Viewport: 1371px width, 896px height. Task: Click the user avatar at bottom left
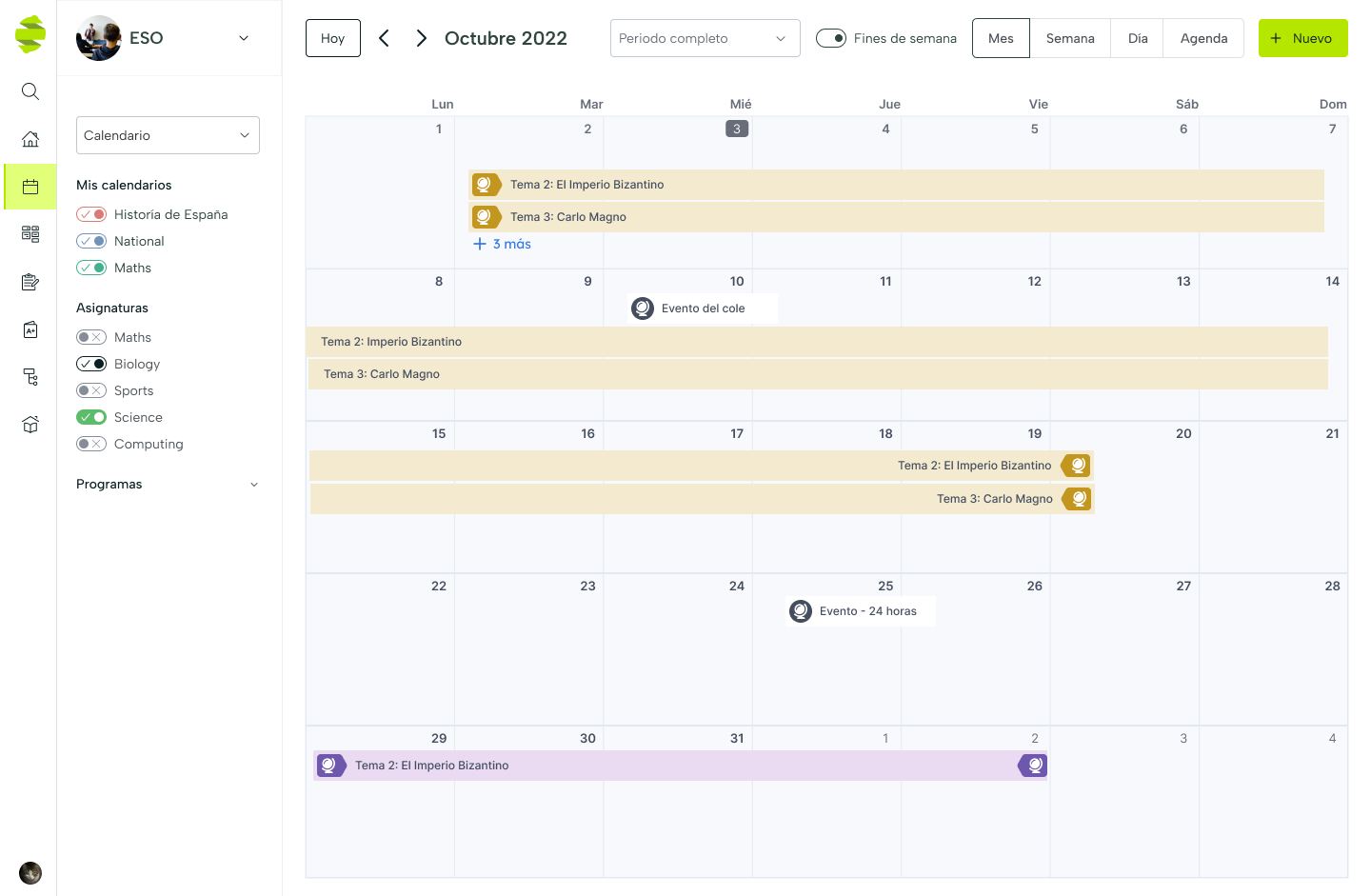(x=30, y=873)
